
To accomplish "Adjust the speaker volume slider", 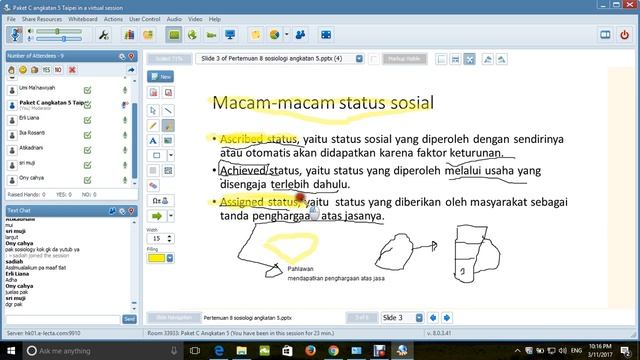I will pos(58,31).
